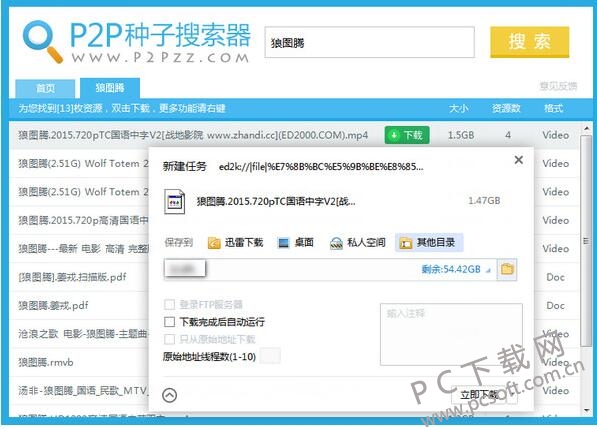Switch to the home page tab
Viewport: 597px width, 429px height.
point(45,88)
